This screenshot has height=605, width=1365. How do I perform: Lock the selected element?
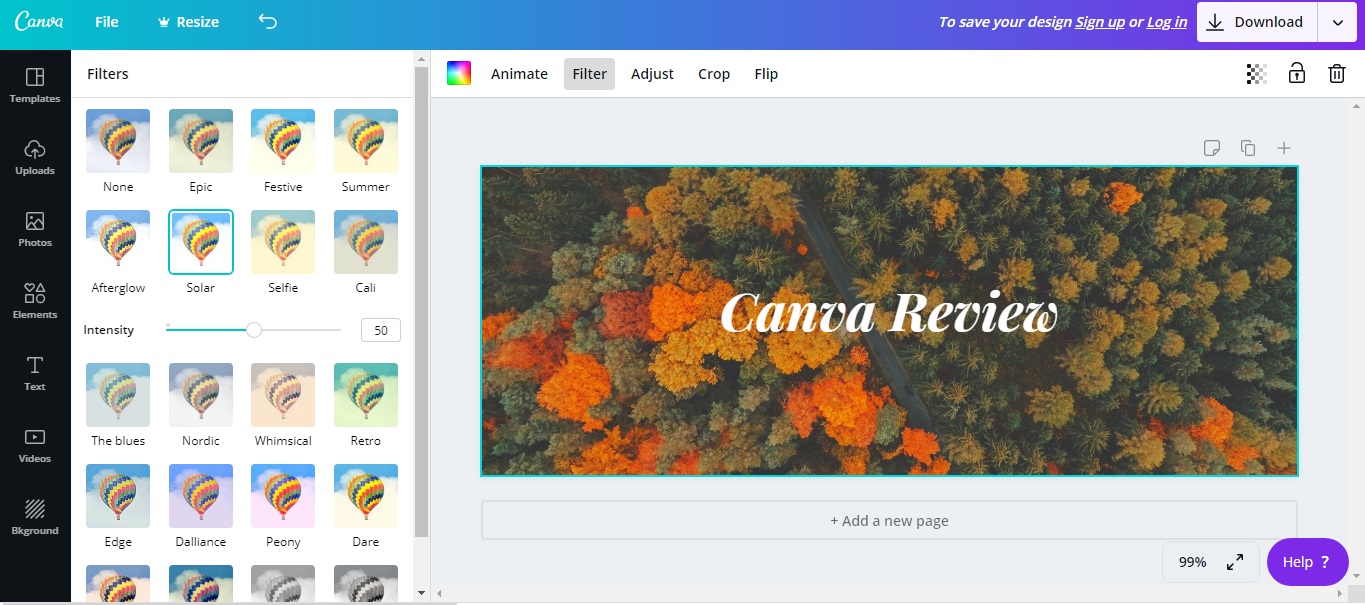click(x=1296, y=73)
